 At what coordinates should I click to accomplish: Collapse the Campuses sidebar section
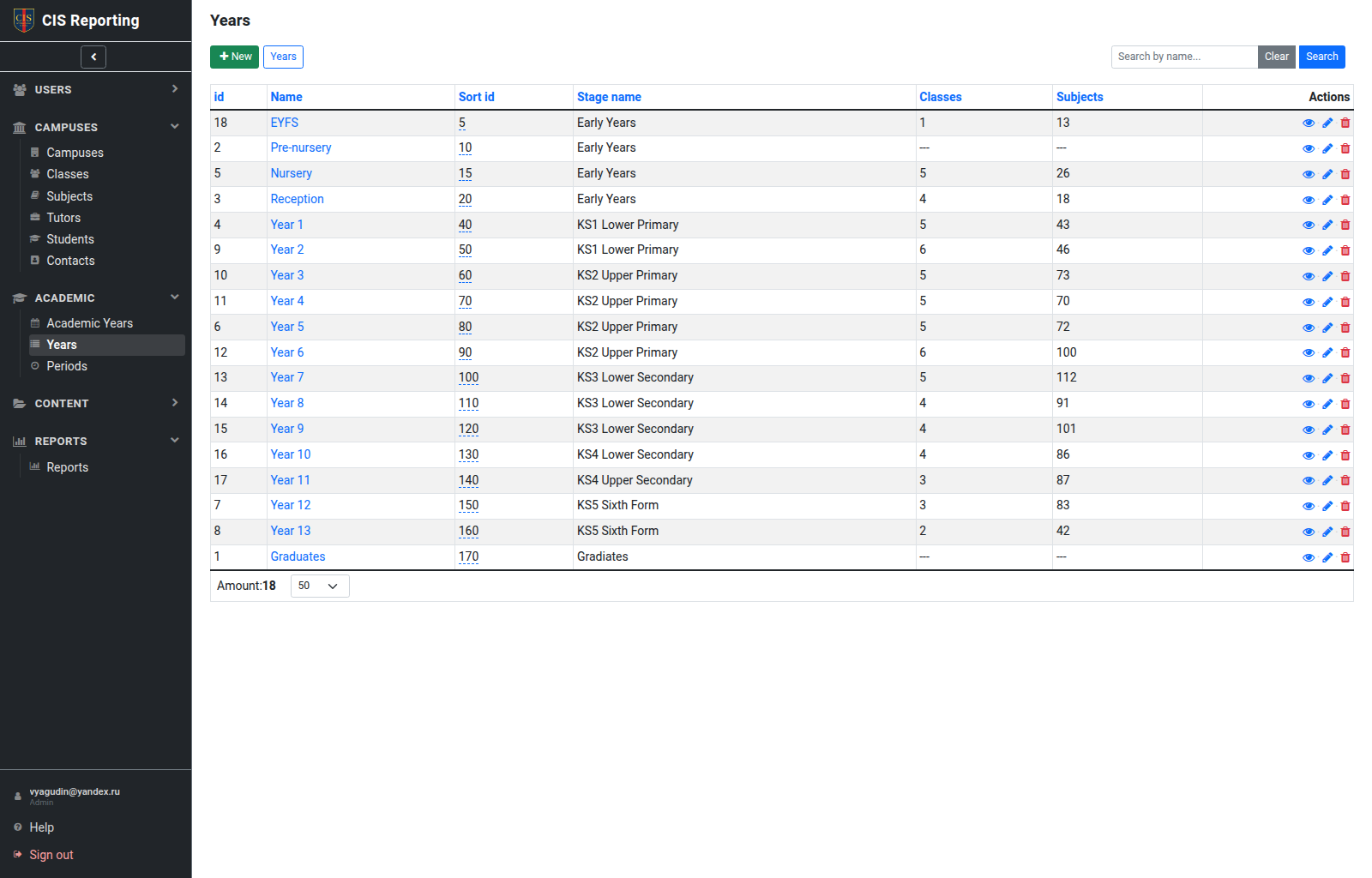point(96,127)
